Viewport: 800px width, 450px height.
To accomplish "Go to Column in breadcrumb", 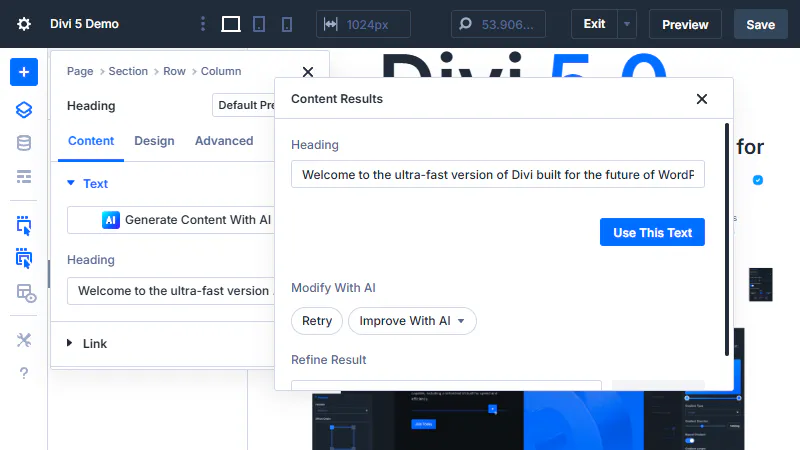I will pos(221,71).
